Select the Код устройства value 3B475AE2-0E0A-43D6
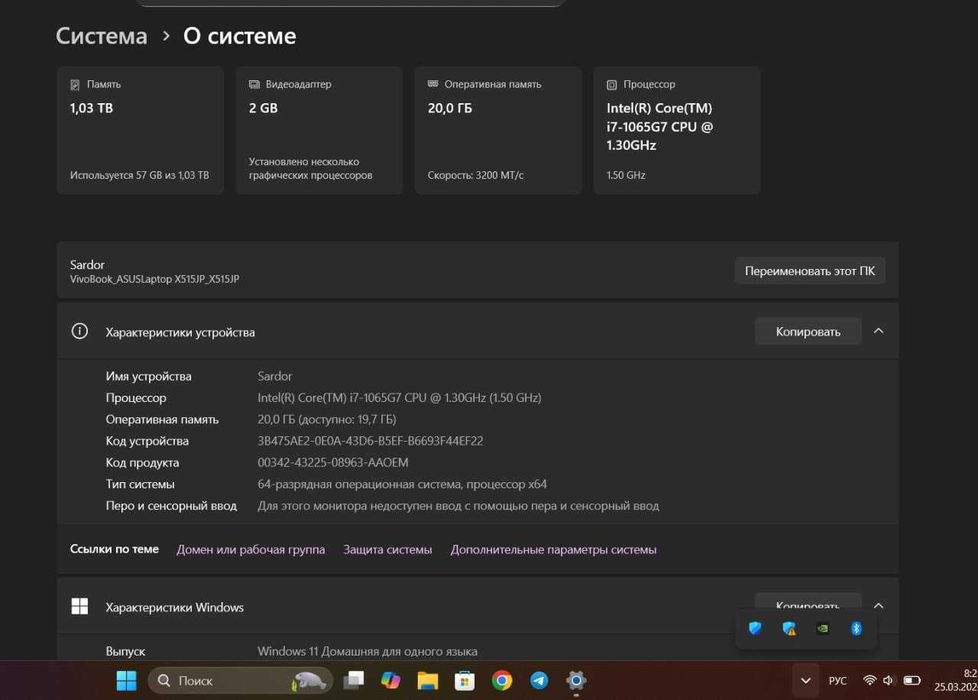Screen dimensions: 978x700 [370, 441]
